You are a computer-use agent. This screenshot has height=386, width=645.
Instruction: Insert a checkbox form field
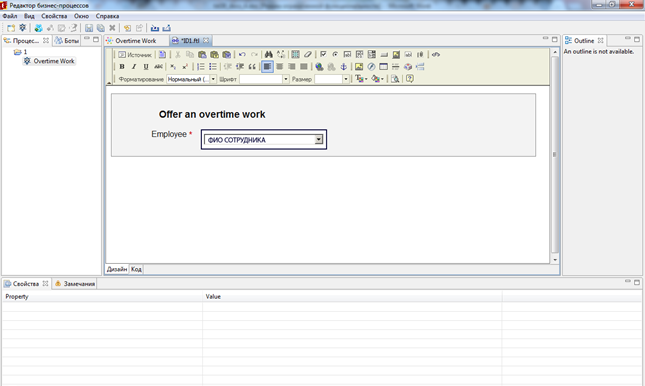323,54
